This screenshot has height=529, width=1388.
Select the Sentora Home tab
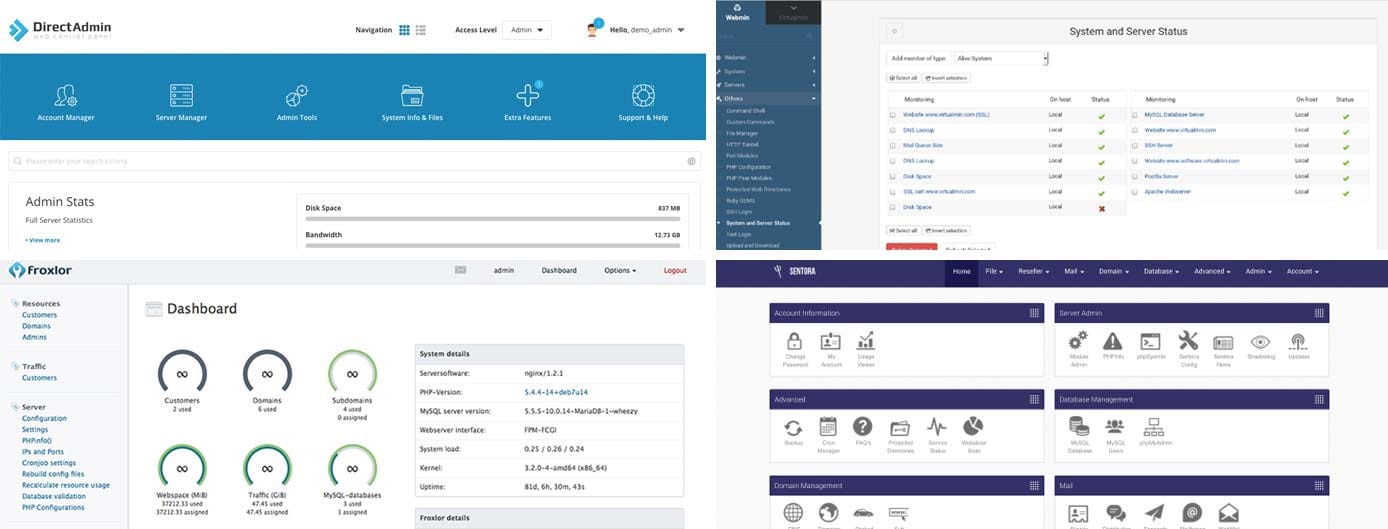tap(961, 271)
